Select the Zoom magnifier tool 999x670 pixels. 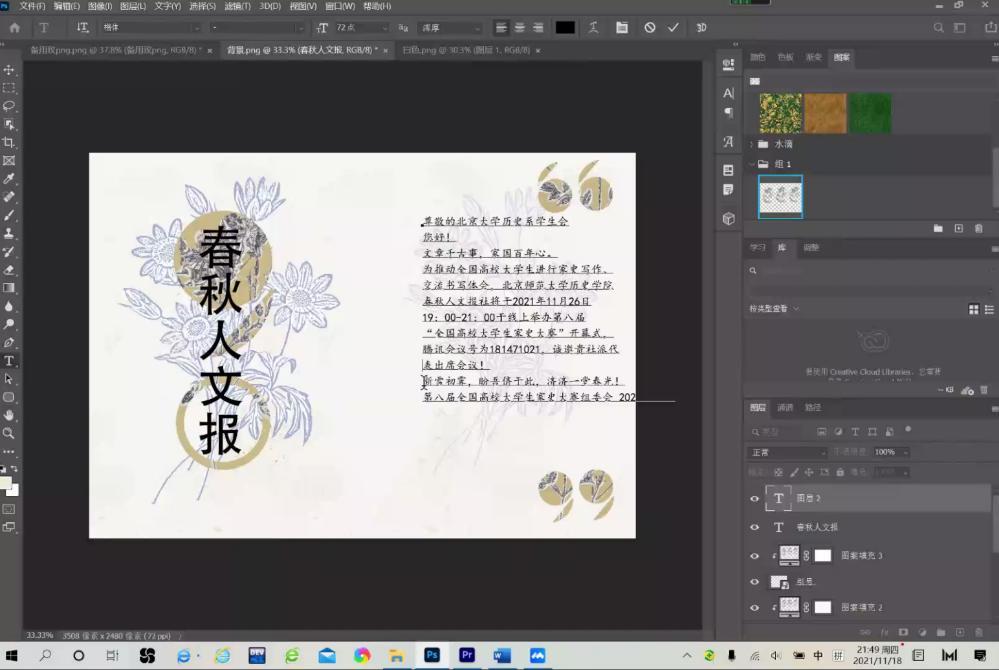(9, 433)
